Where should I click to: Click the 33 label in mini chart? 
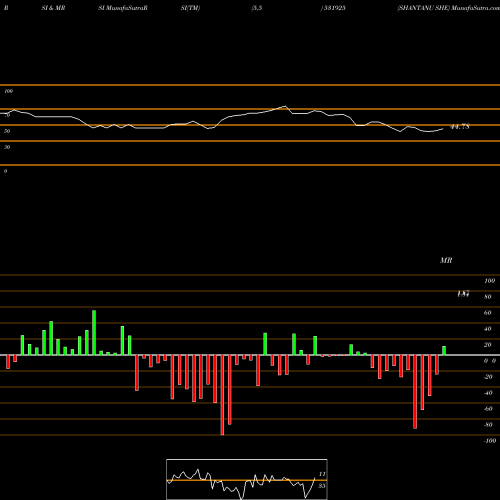(x=322, y=486)
